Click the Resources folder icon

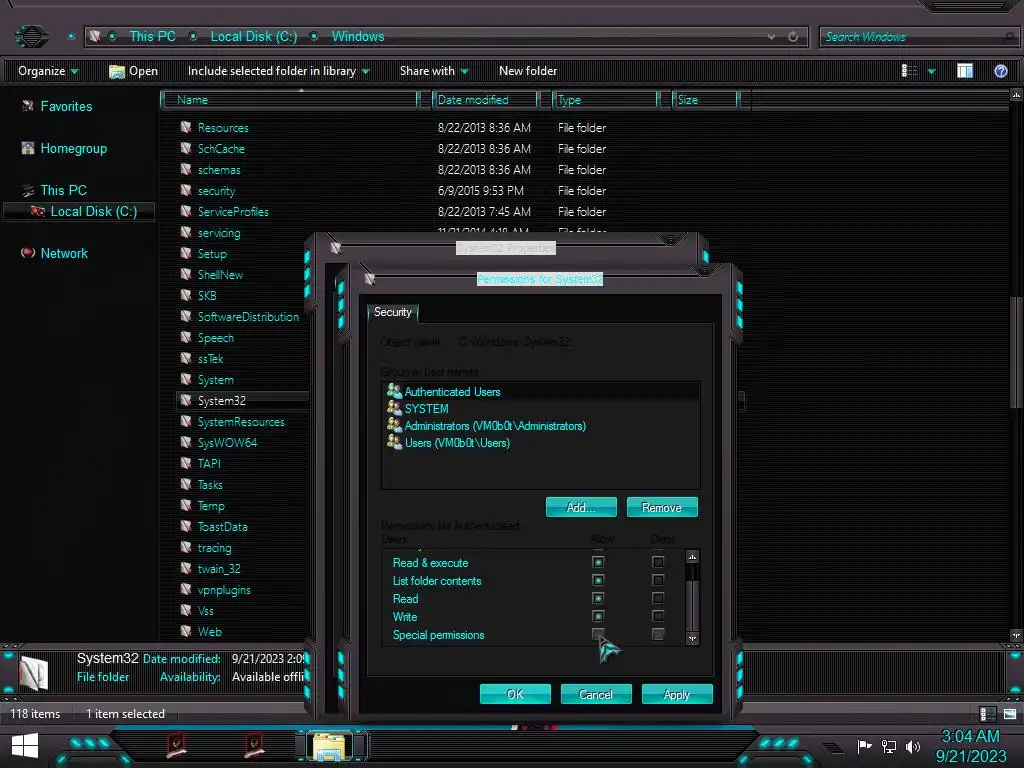[186, 127]
